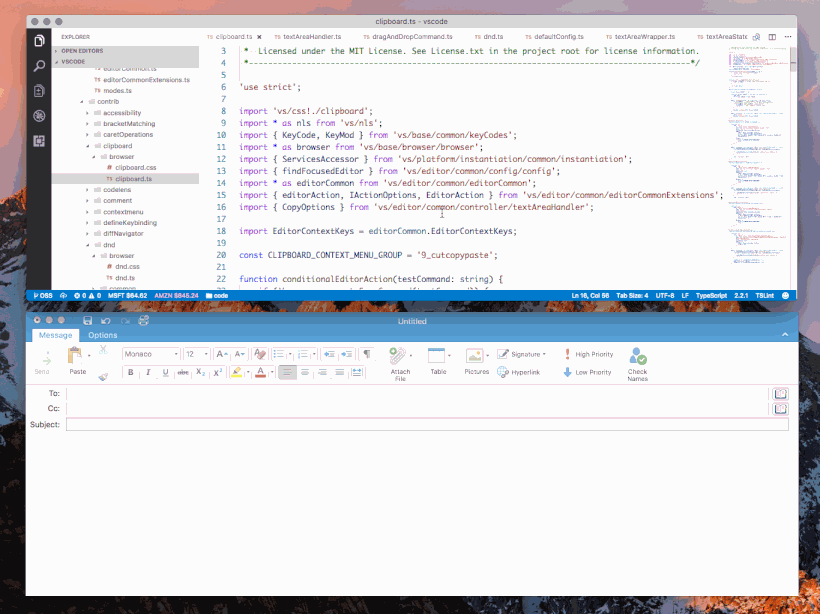
Task: Click the increase indent icon
Action: coord(347,354)
